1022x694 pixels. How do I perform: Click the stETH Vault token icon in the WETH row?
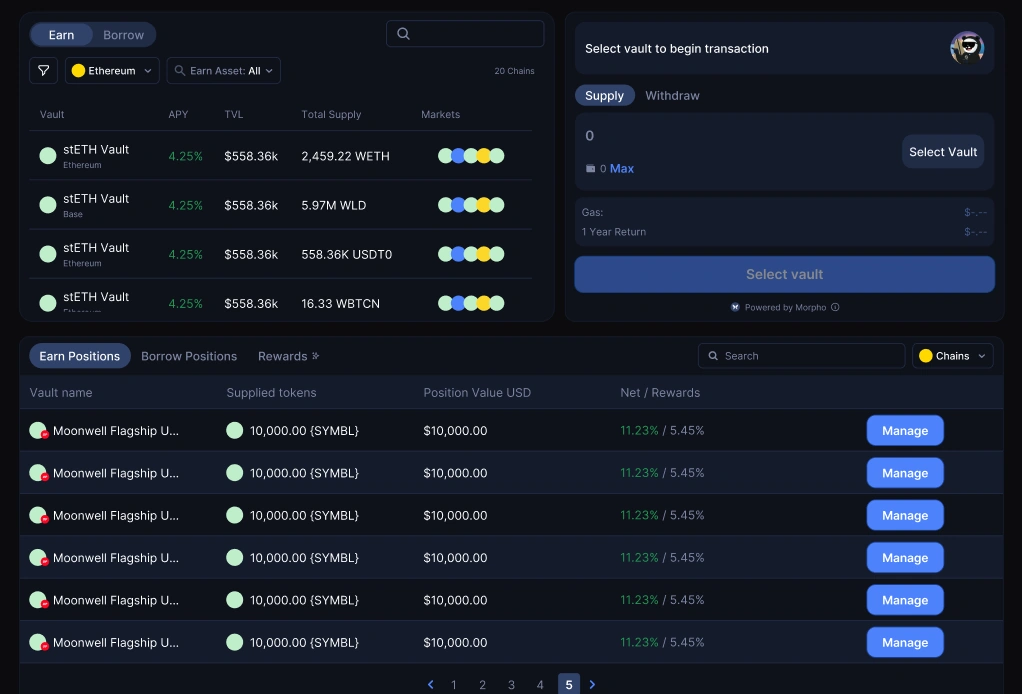[48, 156]
